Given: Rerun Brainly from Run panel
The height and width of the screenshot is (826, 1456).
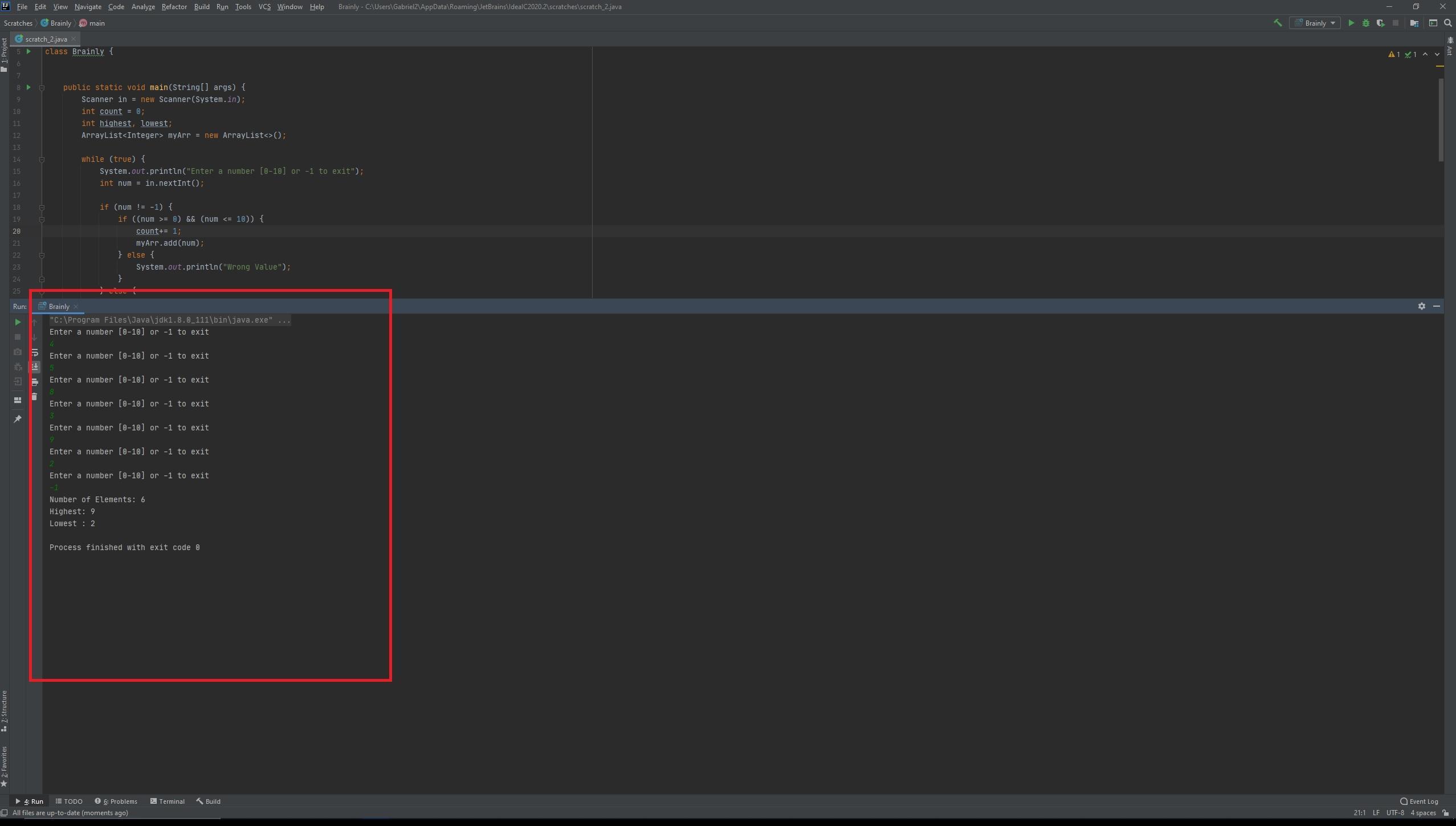Looking at the screenshot, I should 18,322.
